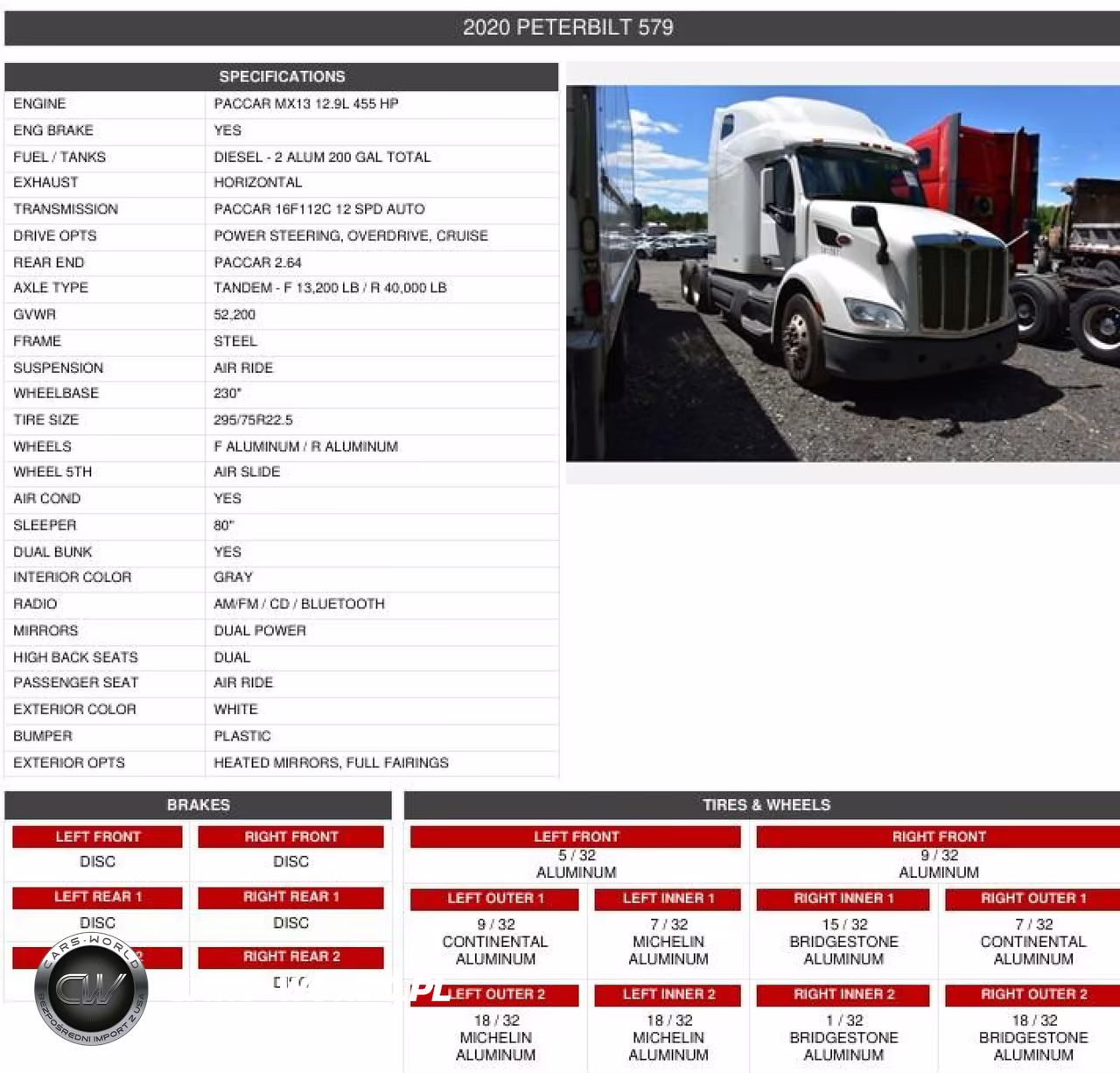Viewport: 1120px width, 1073px height.
Task: Select right front tire depth '9 / 32'
Action: pyautogui.click(x=939, y=856)
